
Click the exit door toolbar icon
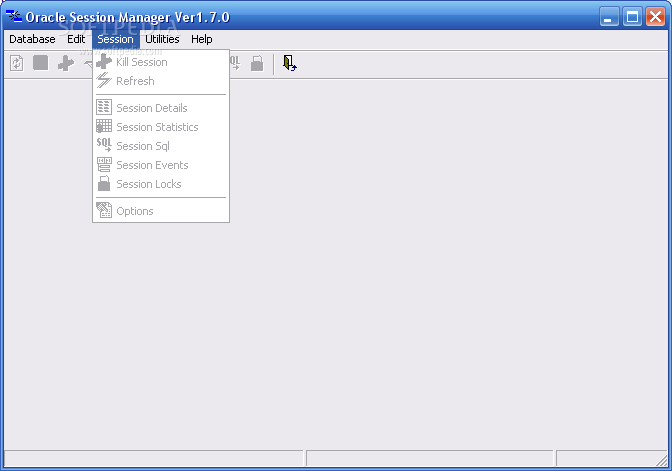click(x=290, y=63)
